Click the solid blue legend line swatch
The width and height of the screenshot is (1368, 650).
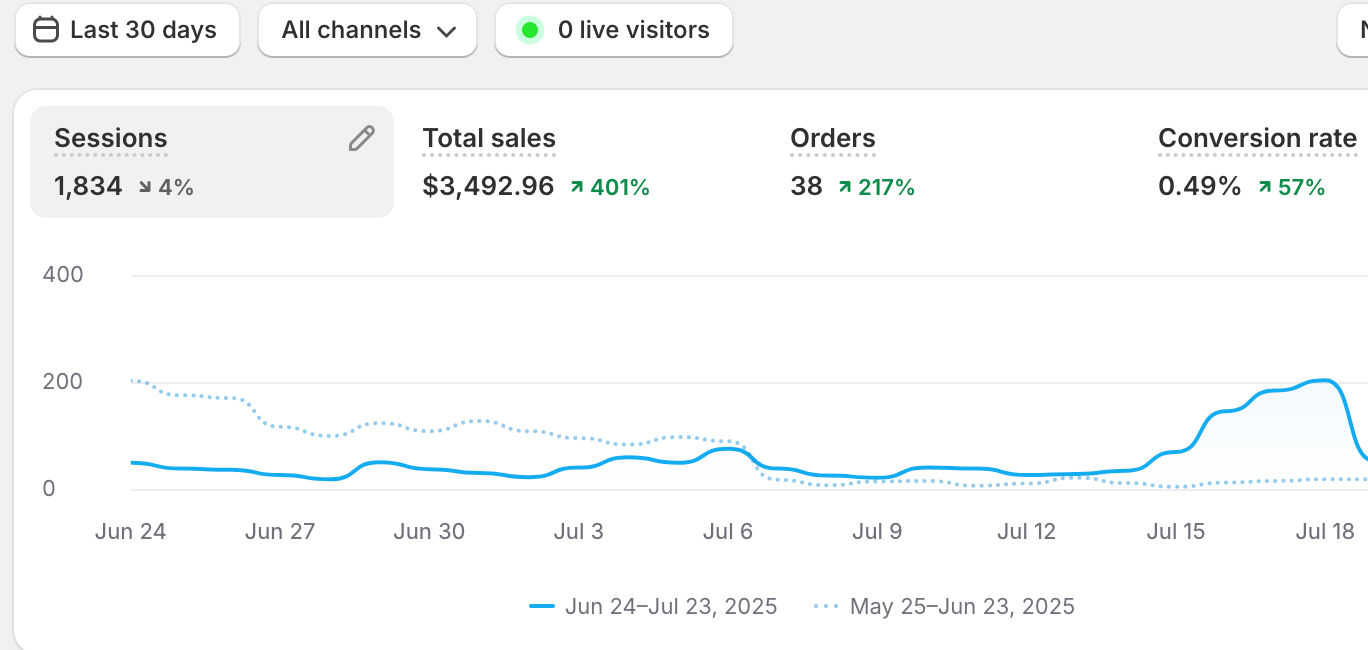pyautogui.click(x=542, y=606)
